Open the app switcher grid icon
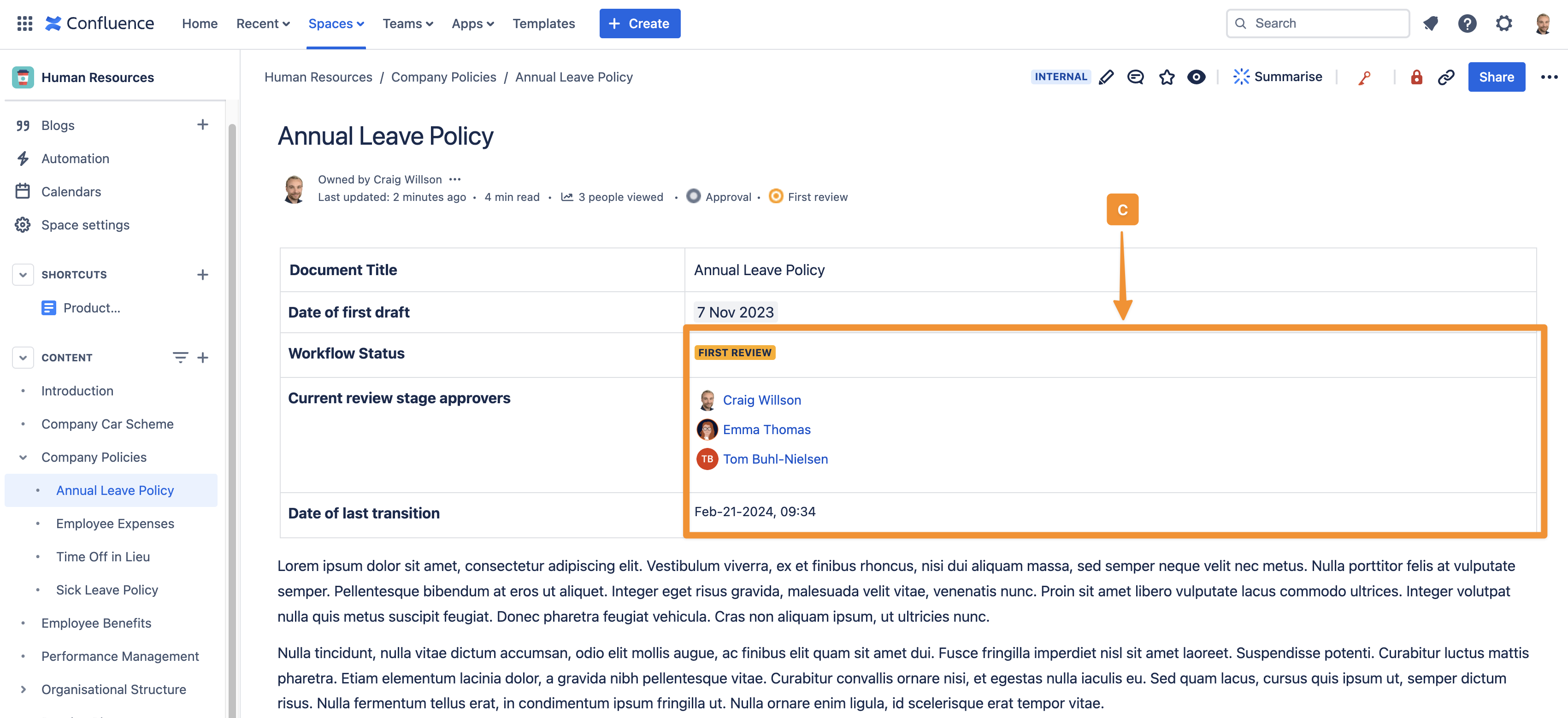Screen dimensions: 1568x718 pyautogui.click(x=24, y=24)
